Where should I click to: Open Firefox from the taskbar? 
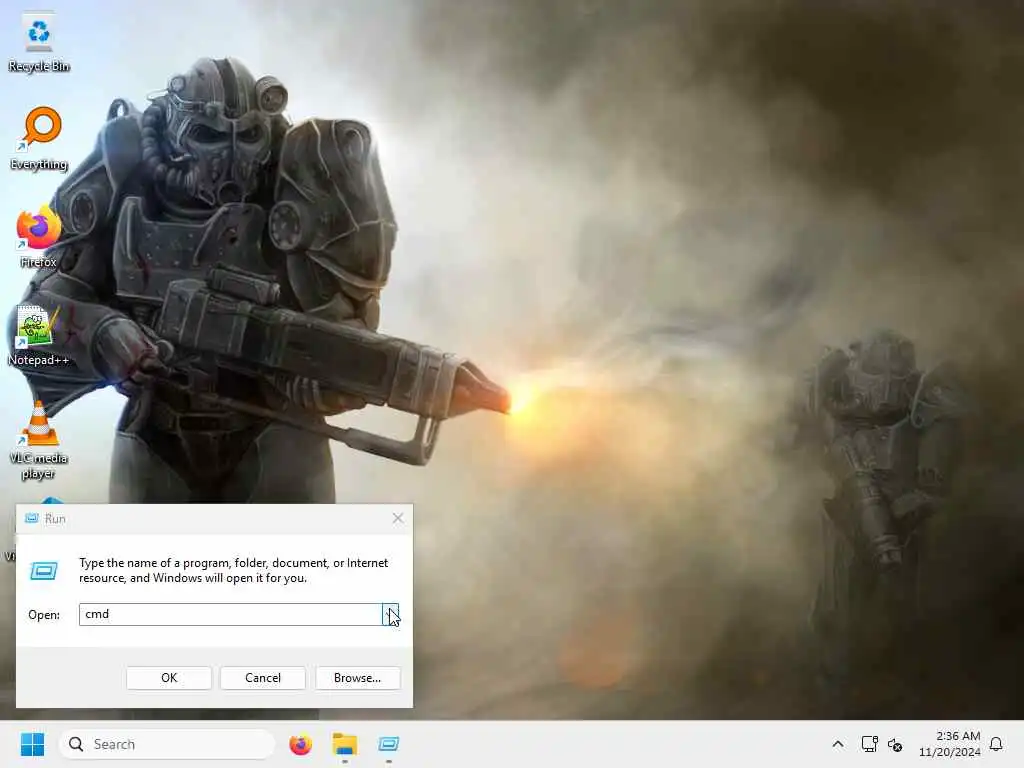tap(300, 744)
